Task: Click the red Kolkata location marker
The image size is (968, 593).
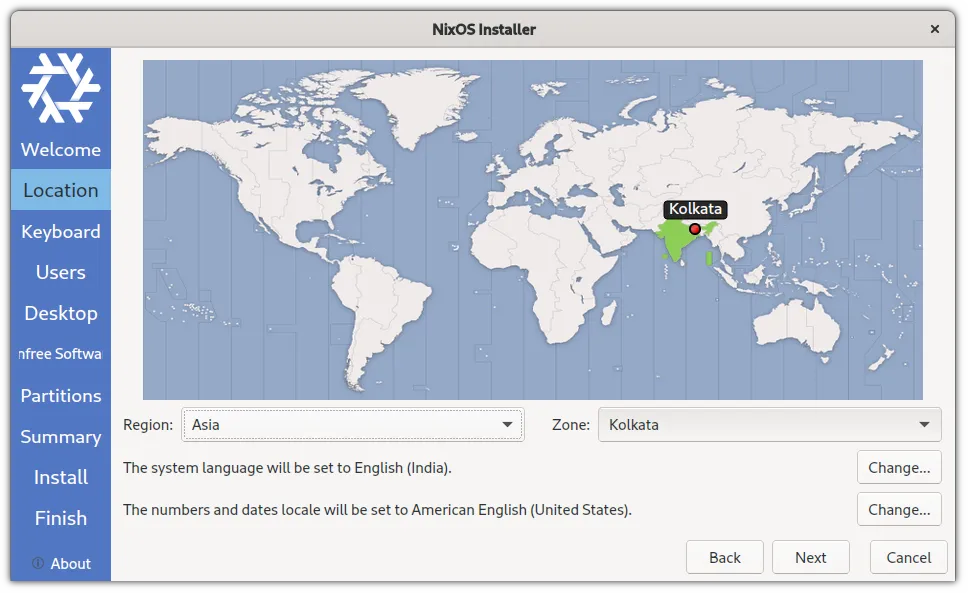Action: click(695, 229)
